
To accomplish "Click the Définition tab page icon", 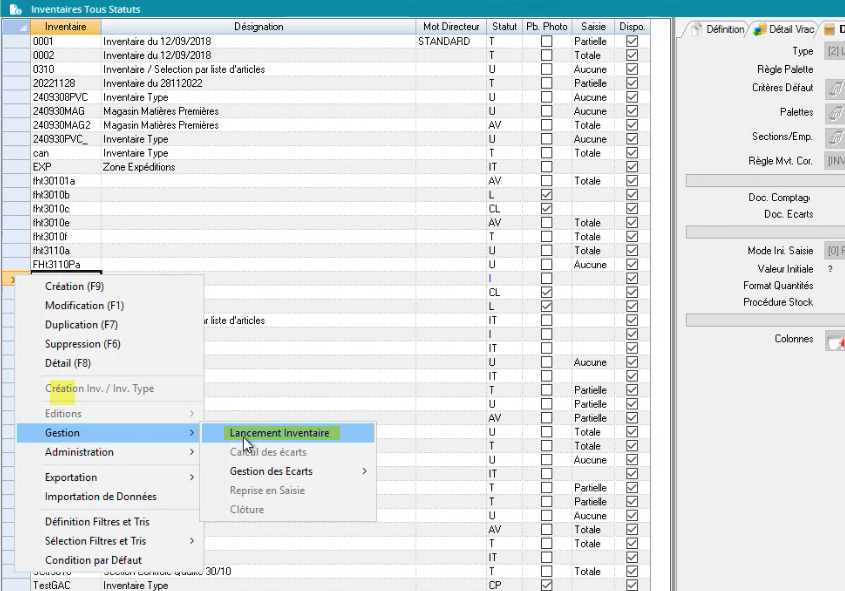I will pyautogui.click(x=695, y=30).
